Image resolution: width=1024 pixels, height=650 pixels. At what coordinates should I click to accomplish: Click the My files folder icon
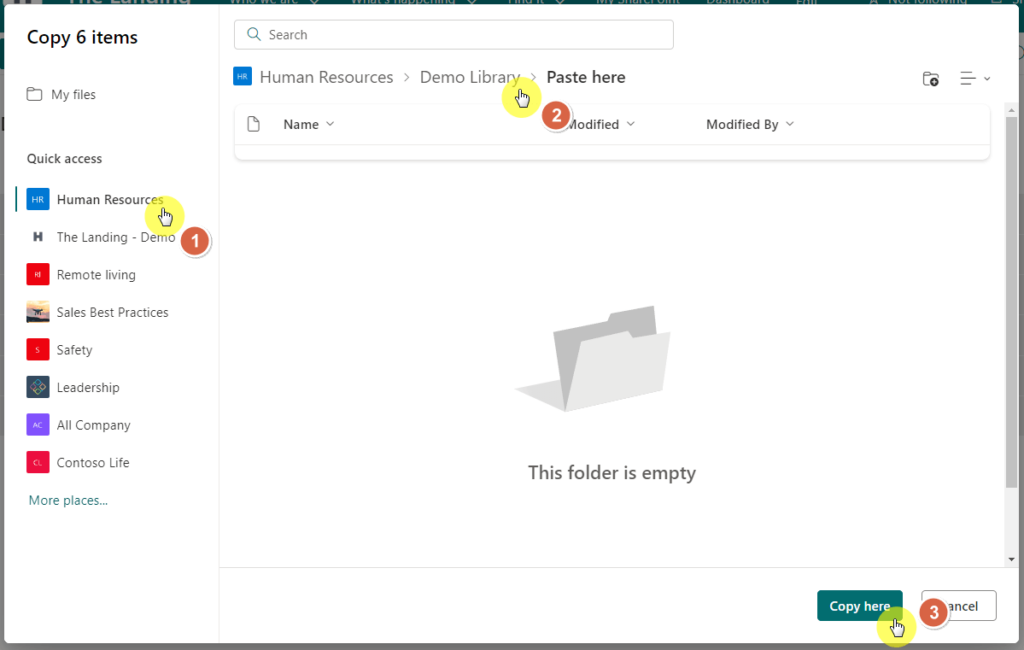(35, 94)
